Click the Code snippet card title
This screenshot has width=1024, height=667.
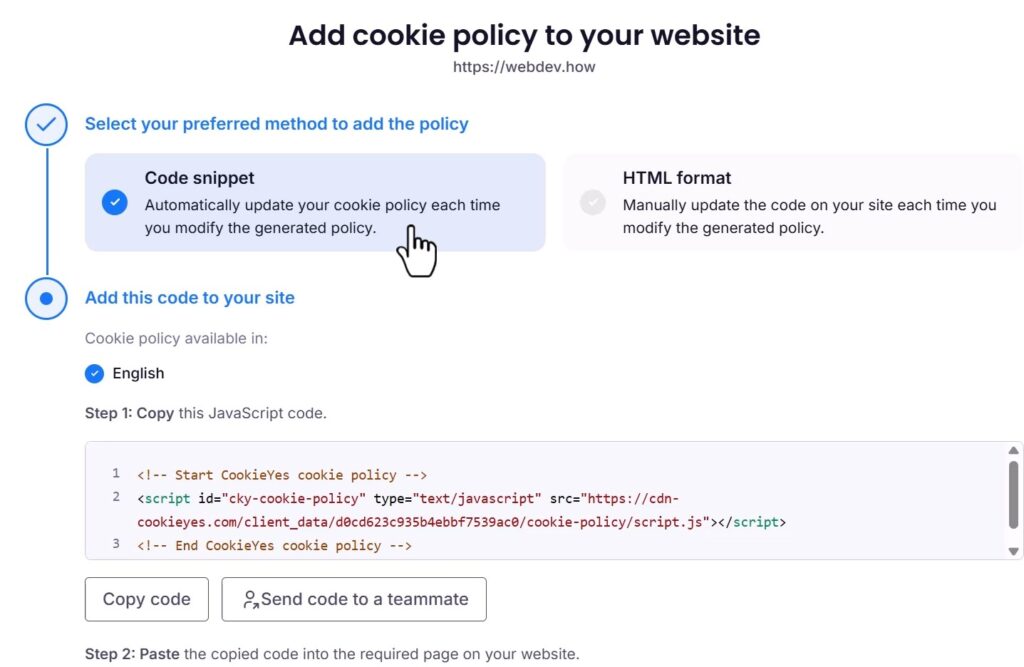tap(199, 178)
